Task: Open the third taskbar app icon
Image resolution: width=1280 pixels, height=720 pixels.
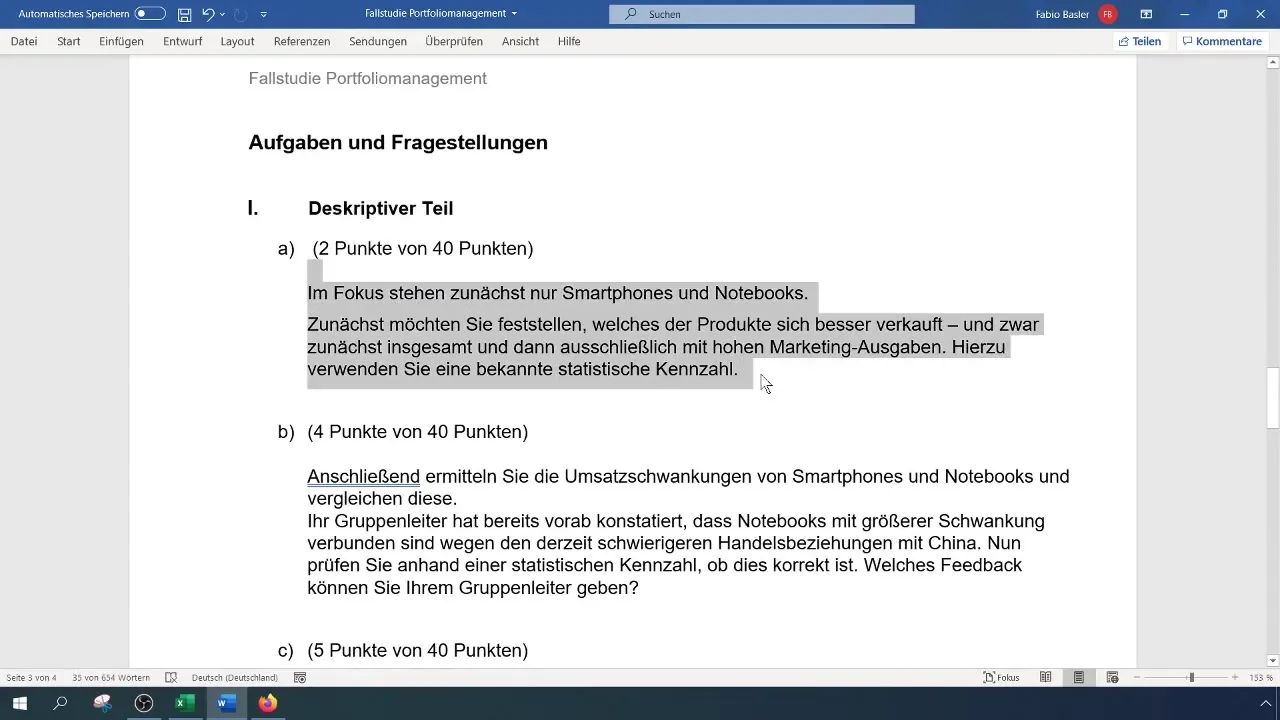Action: coord(102,703)
